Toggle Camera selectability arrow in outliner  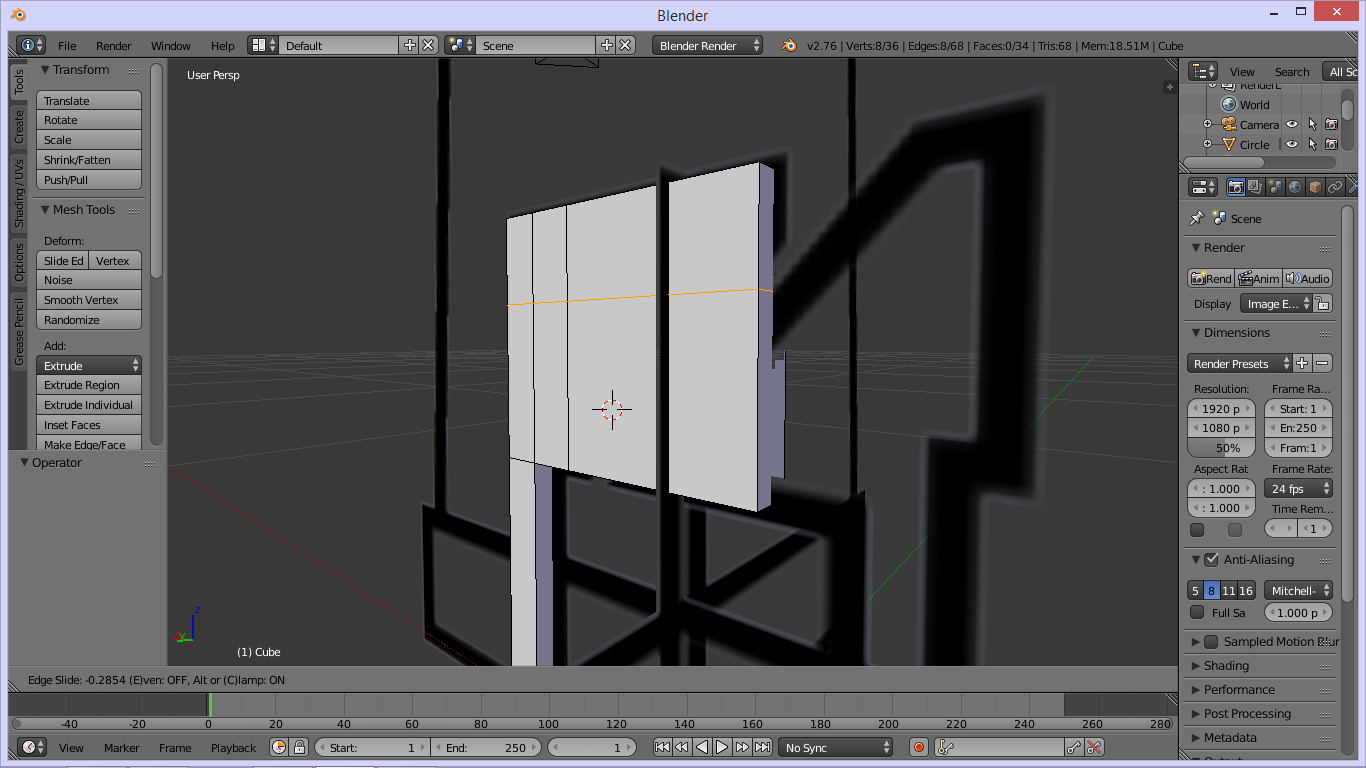click(x=1312, y=125)
